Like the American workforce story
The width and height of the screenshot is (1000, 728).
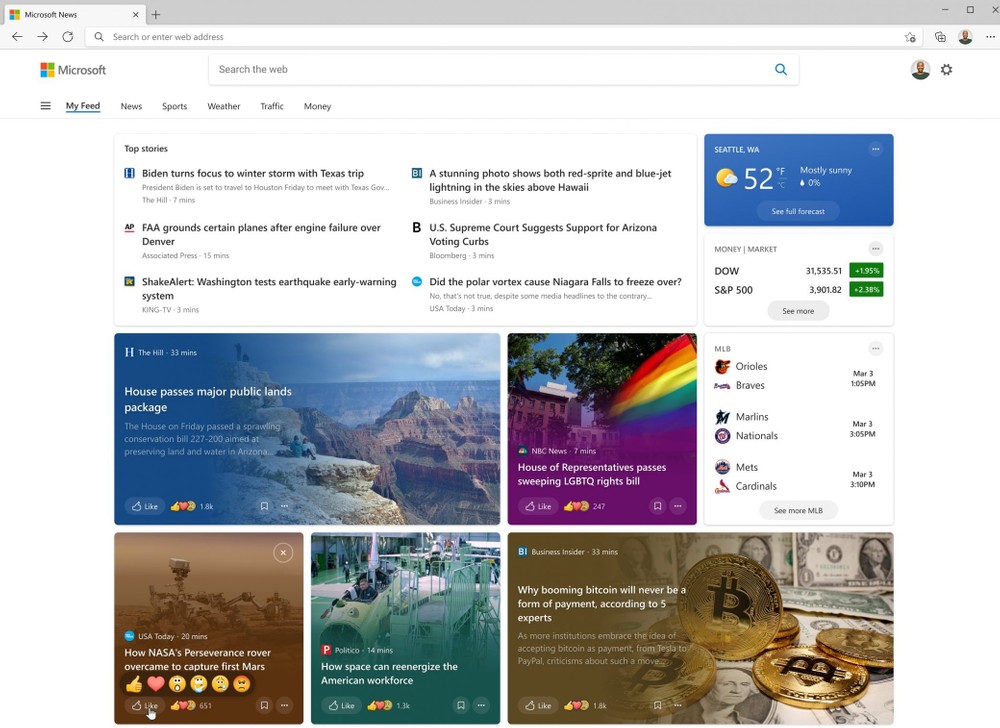click(x=341, y=705)
